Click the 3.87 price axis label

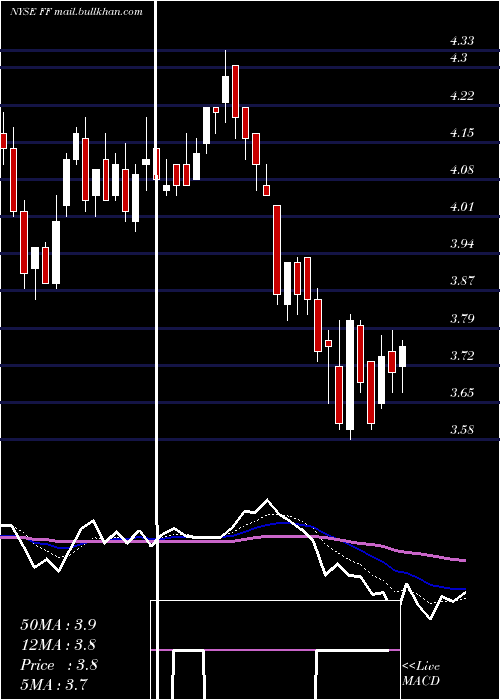462,281
